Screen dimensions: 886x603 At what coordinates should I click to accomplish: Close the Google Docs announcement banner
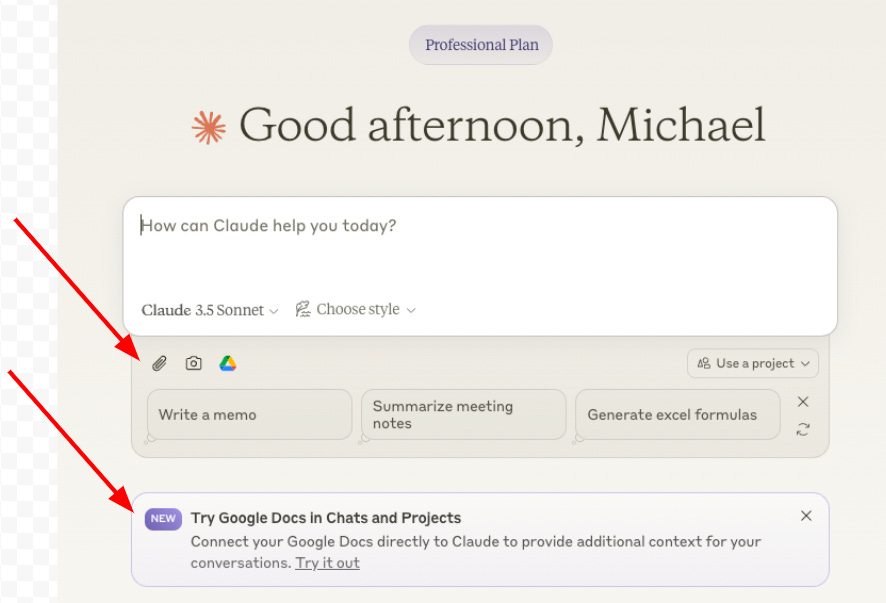806,516
